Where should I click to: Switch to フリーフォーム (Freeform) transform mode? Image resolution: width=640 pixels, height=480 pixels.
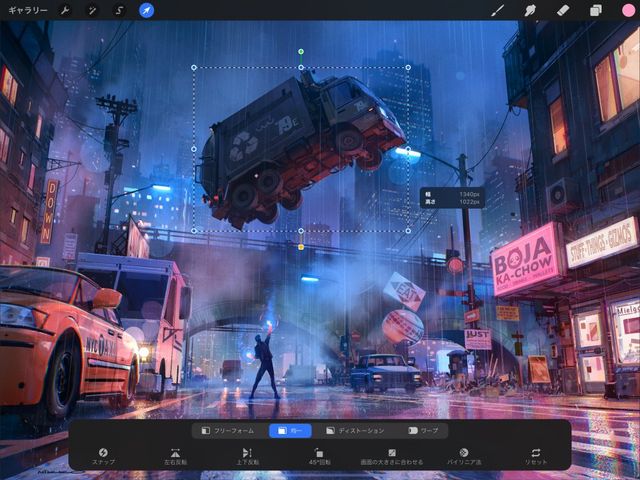(228, 431)
